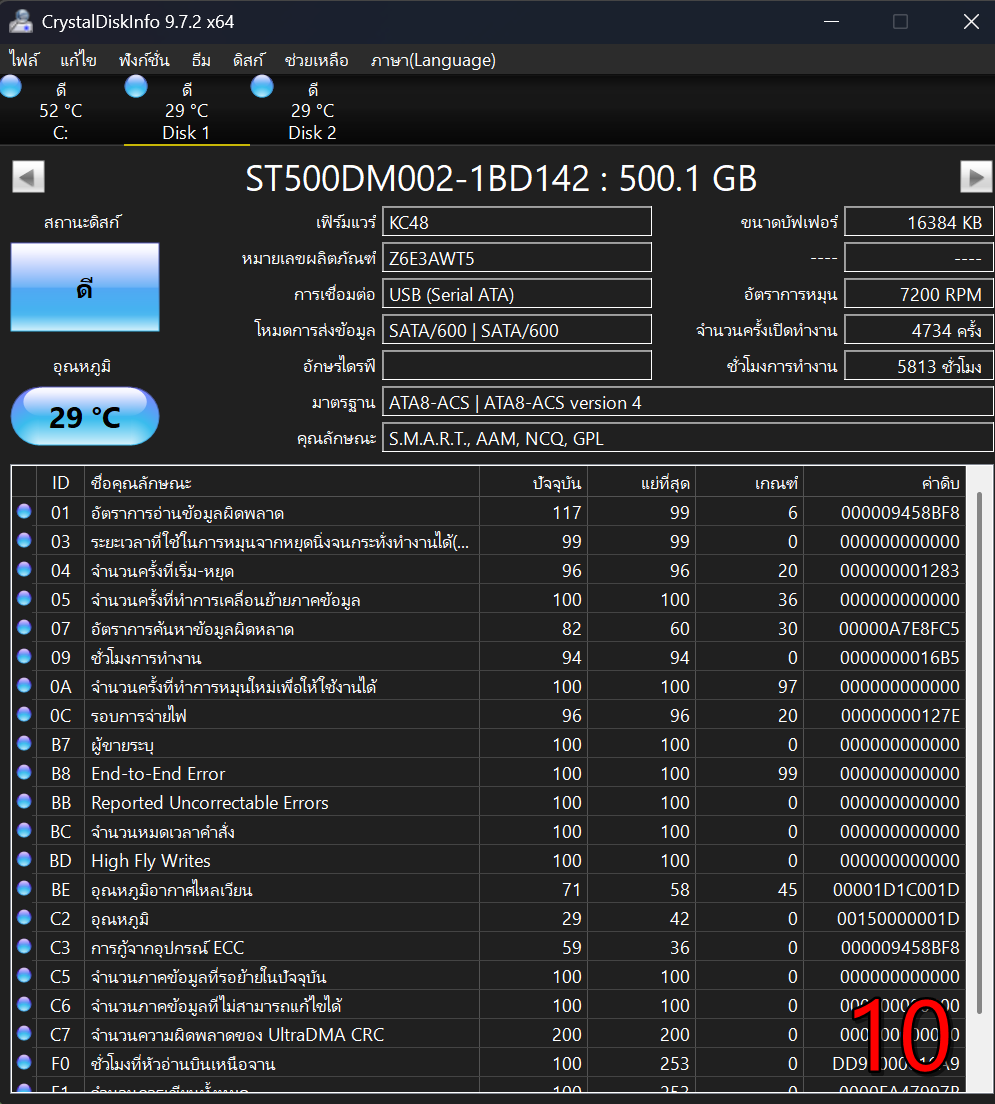
Task: Click the firmware field showing KC48
Action: pyautogui.click(x=517, y=222)
